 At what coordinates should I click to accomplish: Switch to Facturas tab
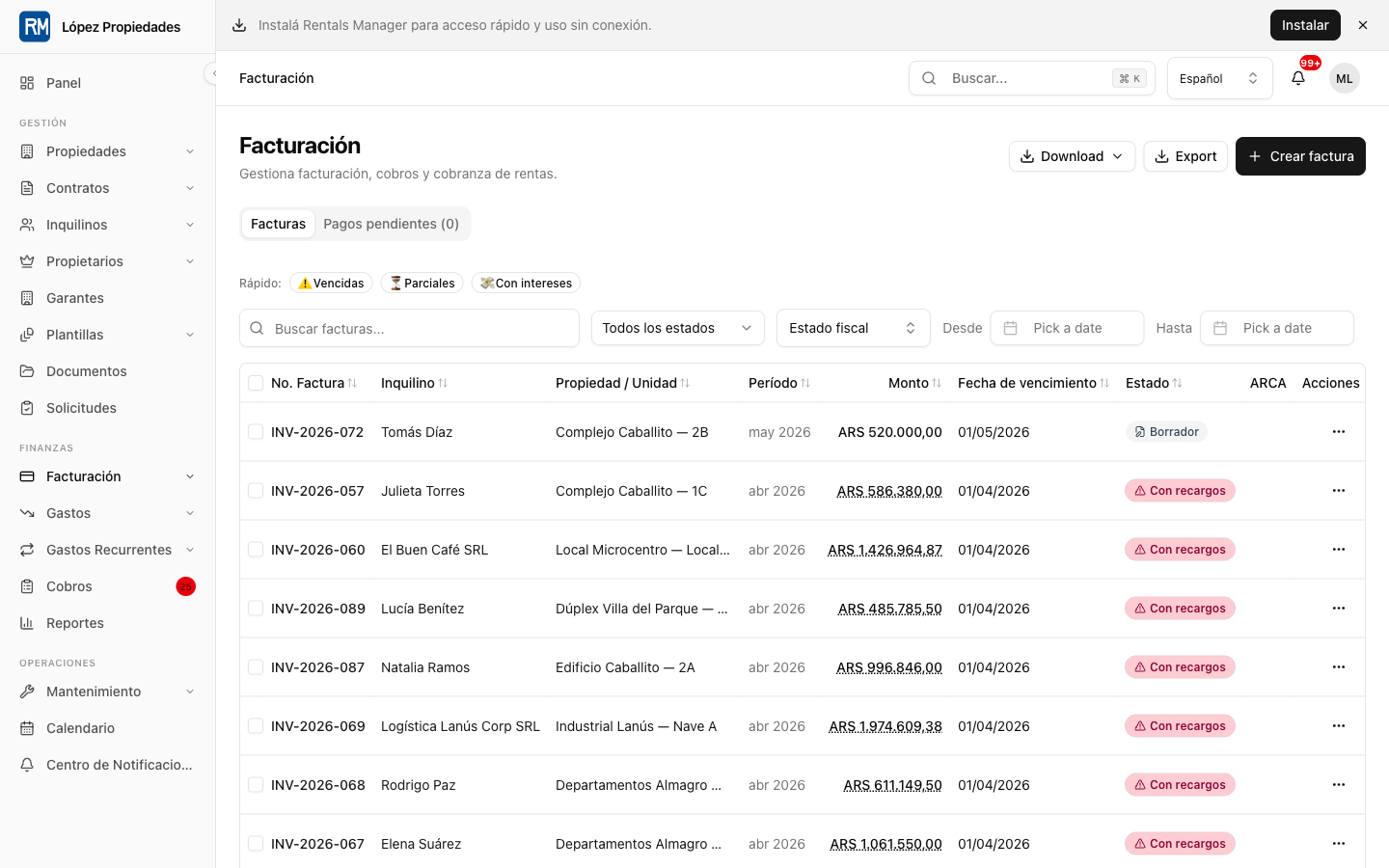pos(278,224)
